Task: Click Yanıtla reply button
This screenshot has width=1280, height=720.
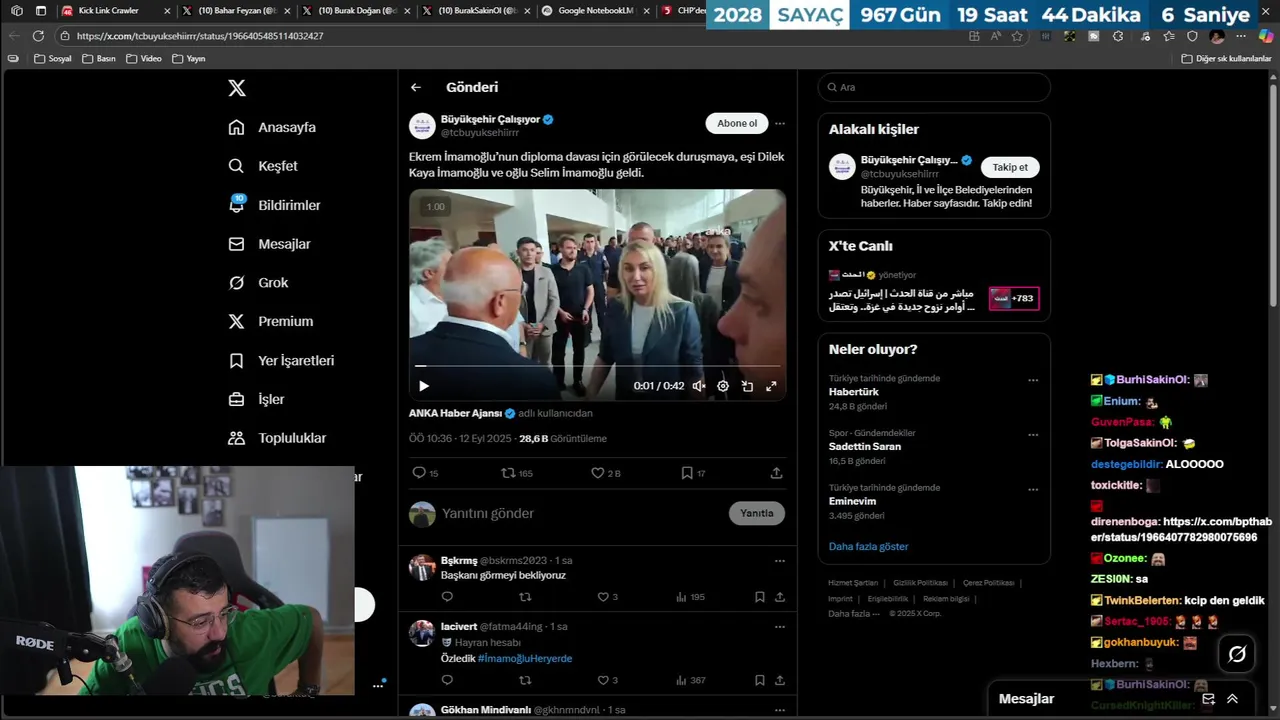Action: coord(757,513)
